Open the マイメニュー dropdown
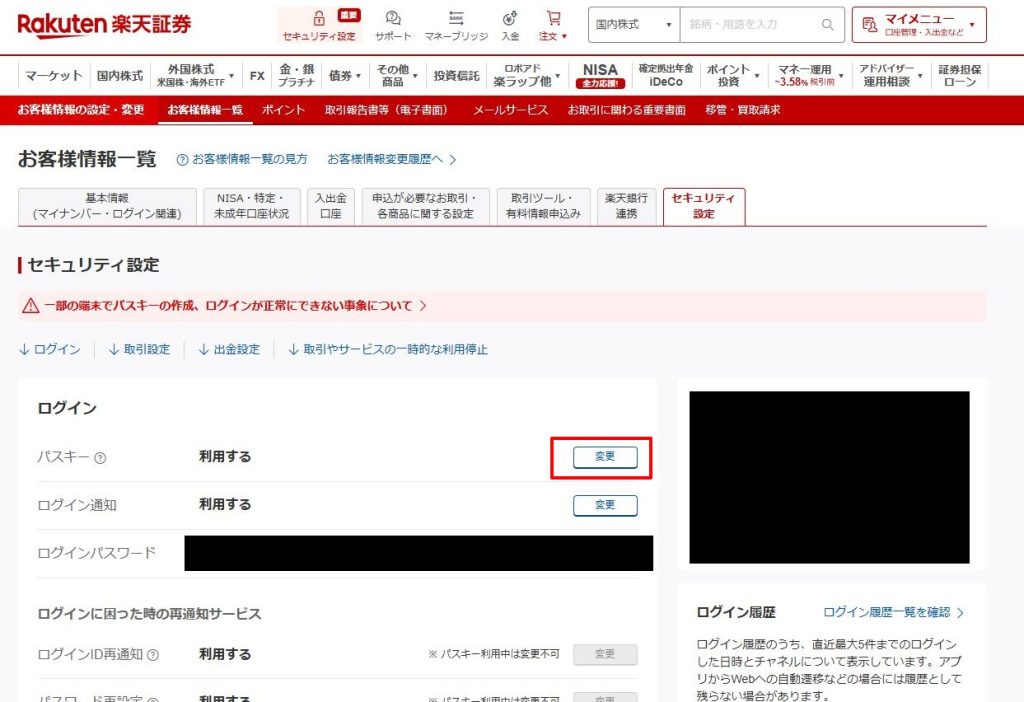 coord(919,25)
